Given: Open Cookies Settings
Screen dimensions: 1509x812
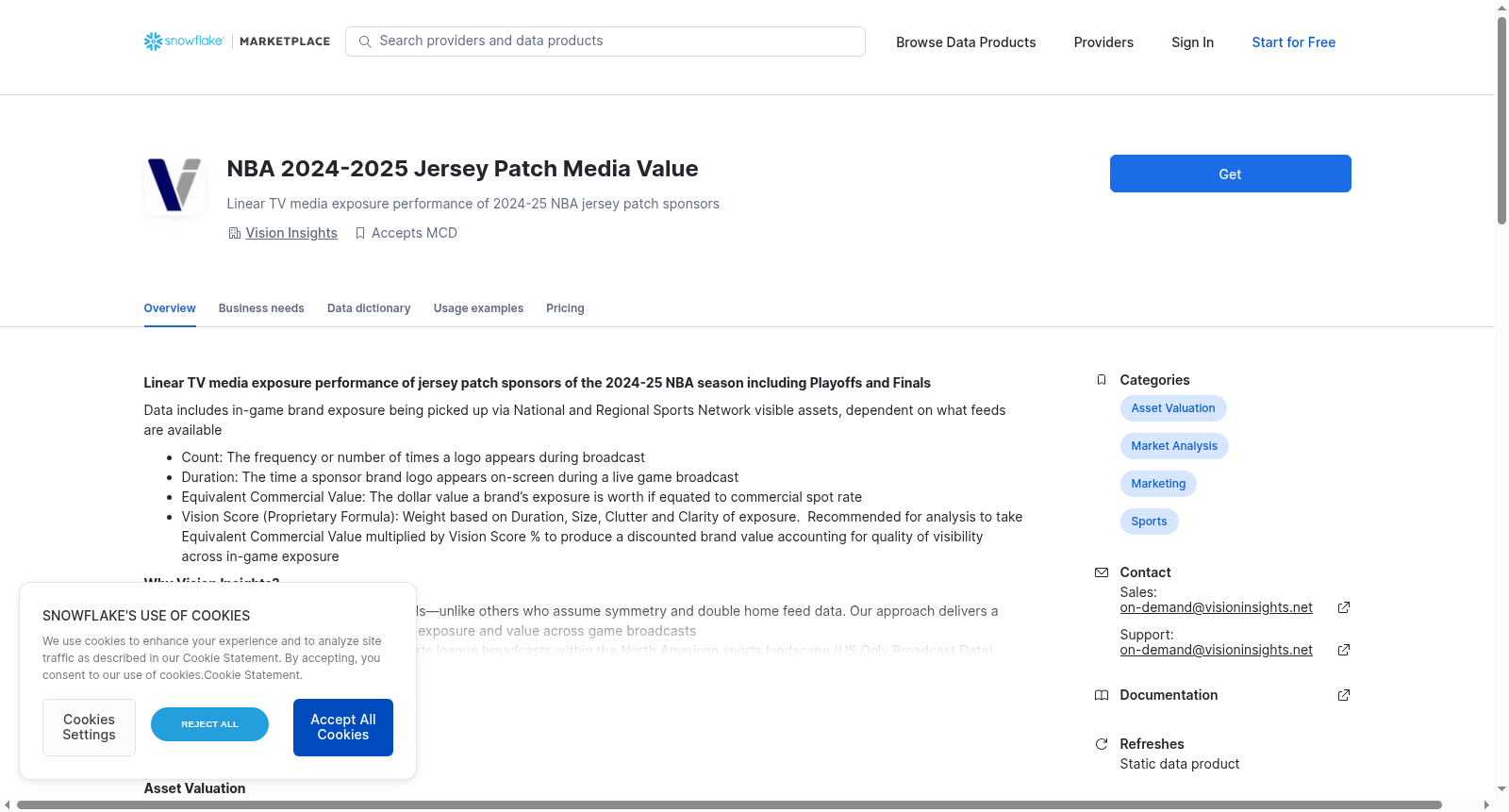Looking at the screenshot, I should tap(89, 727).
